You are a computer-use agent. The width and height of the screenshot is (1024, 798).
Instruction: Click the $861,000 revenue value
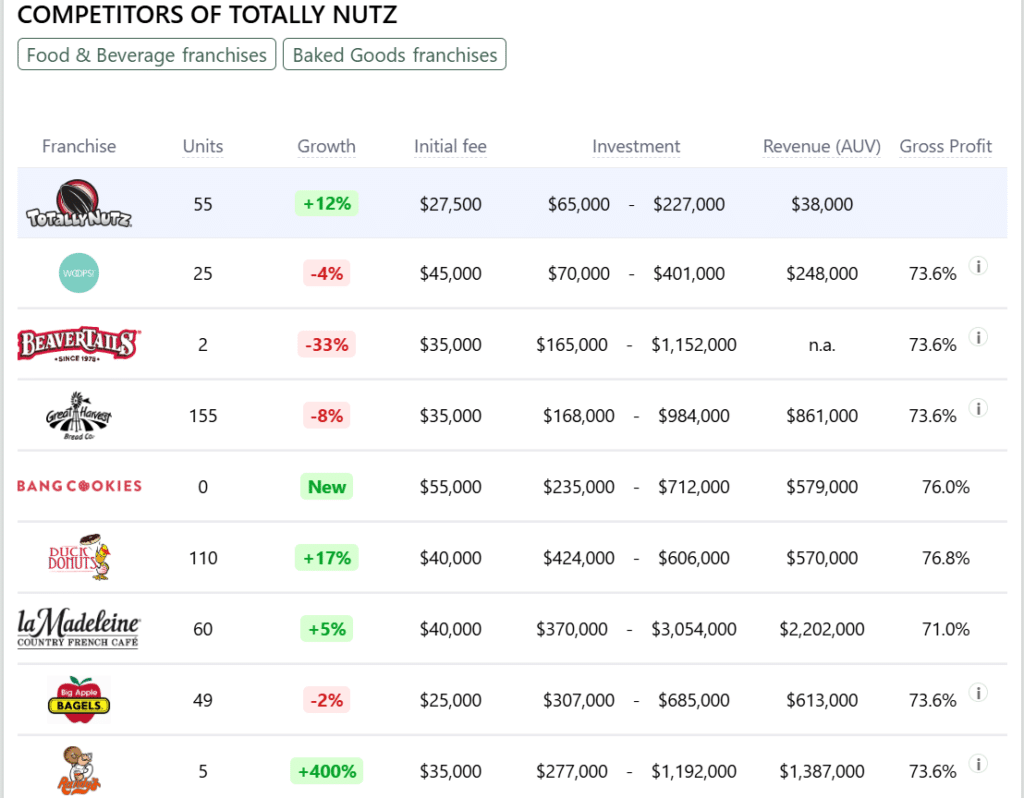point(822,416)
